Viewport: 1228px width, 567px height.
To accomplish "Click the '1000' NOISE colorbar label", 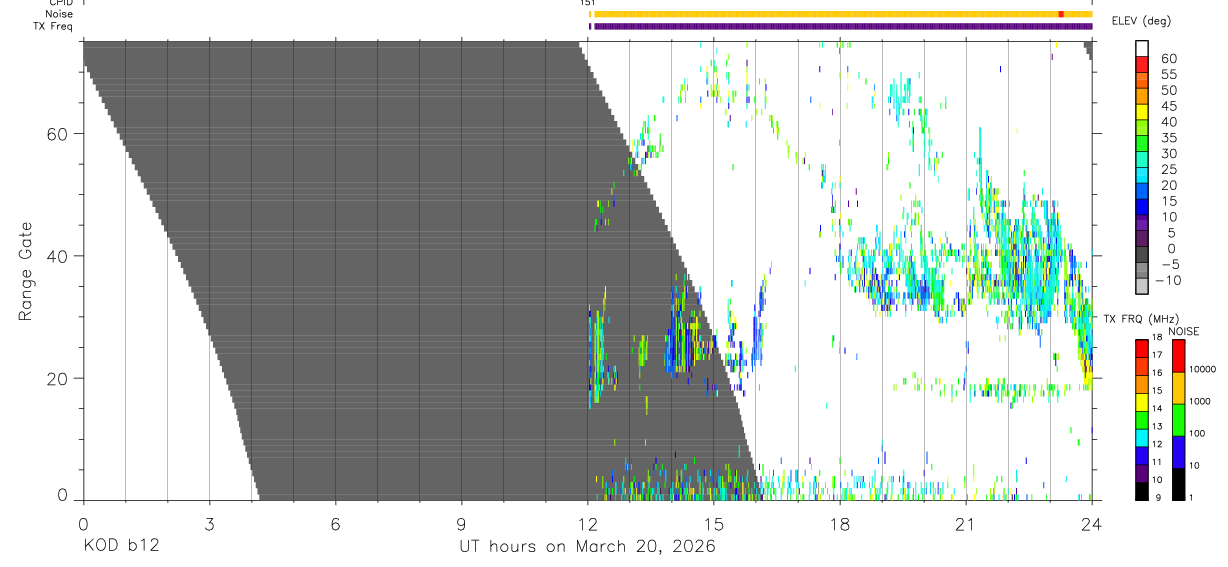I will (x=1198, y=402).
